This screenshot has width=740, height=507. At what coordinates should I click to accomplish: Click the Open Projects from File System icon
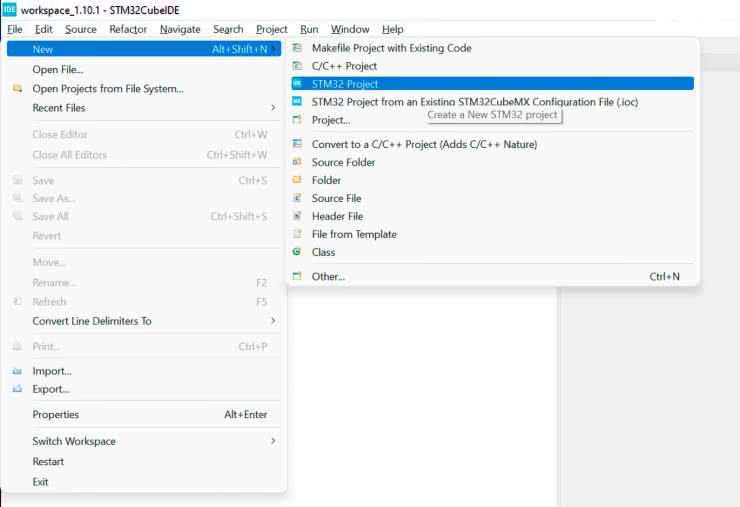tap(17, 89)
